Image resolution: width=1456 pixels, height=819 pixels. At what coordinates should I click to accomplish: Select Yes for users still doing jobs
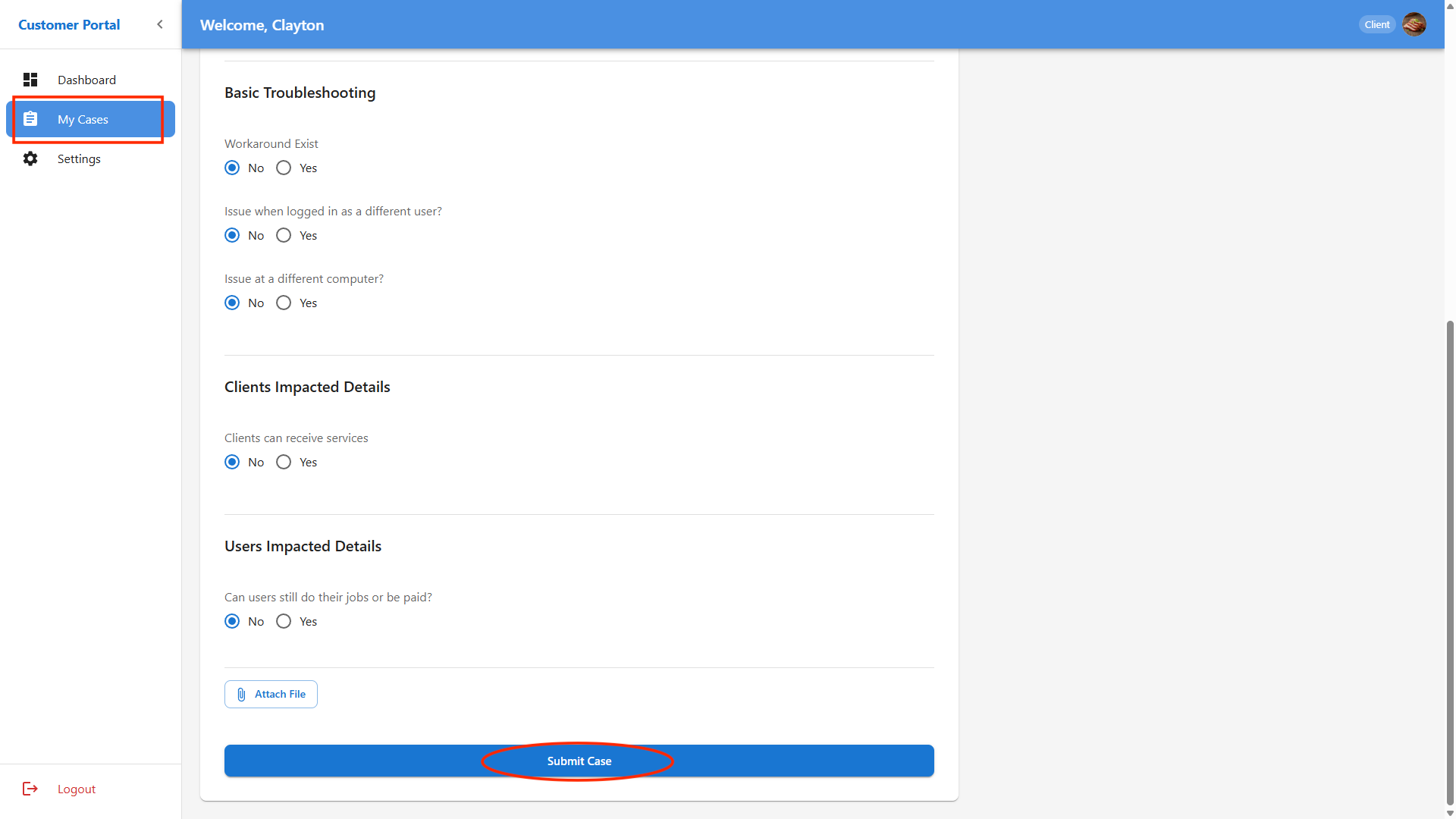pyautogui.click(x=284, y=621)
